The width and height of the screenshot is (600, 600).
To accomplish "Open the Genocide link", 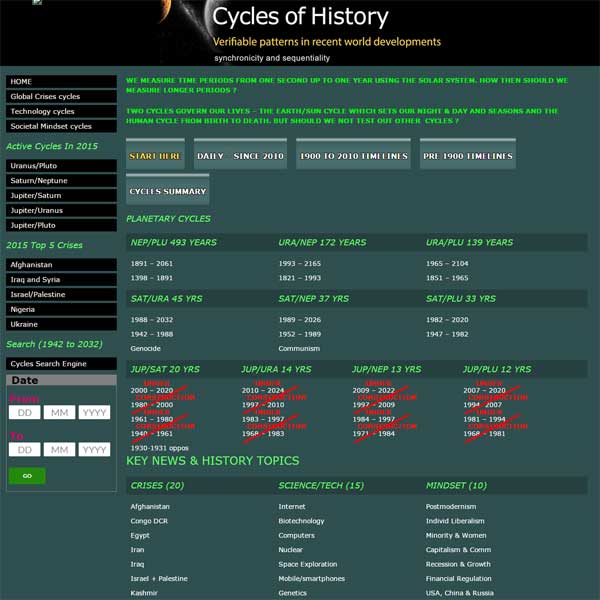I will (x=145, y=349).
